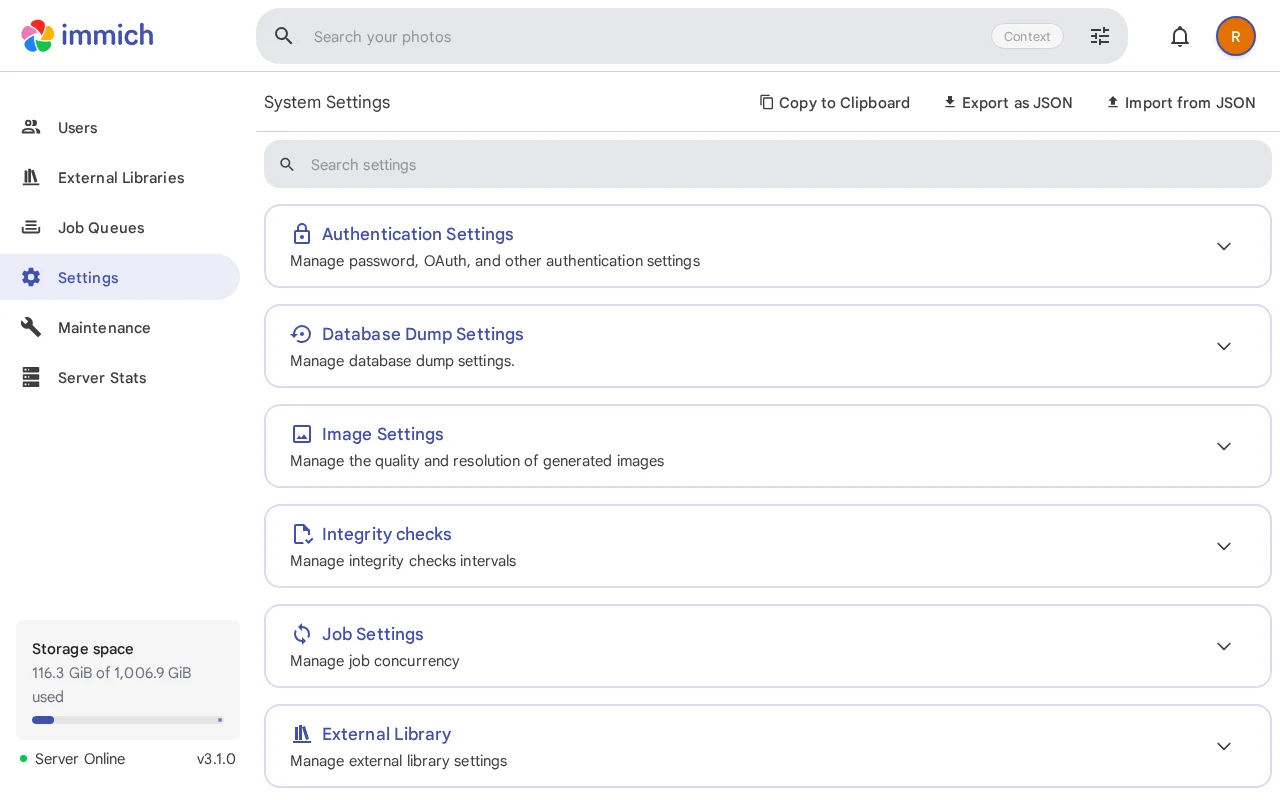Toggle the Context search button
1280x800 pixels.
(x=1027, y=36)
